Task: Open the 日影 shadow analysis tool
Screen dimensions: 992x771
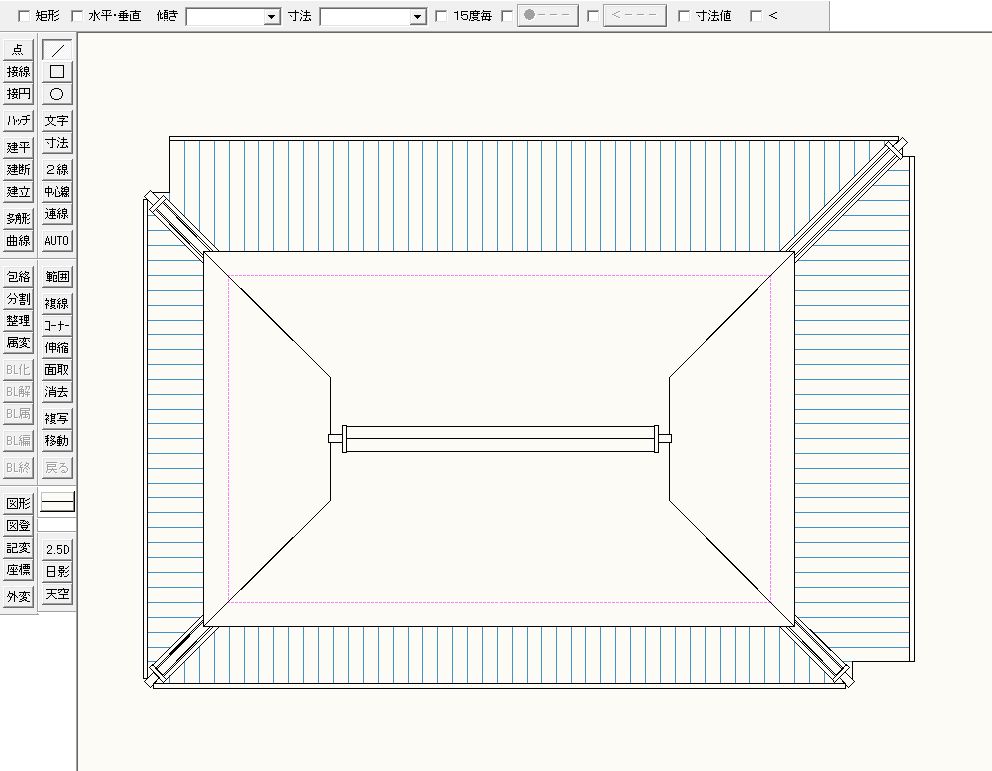Action: (x=57, y=571)
